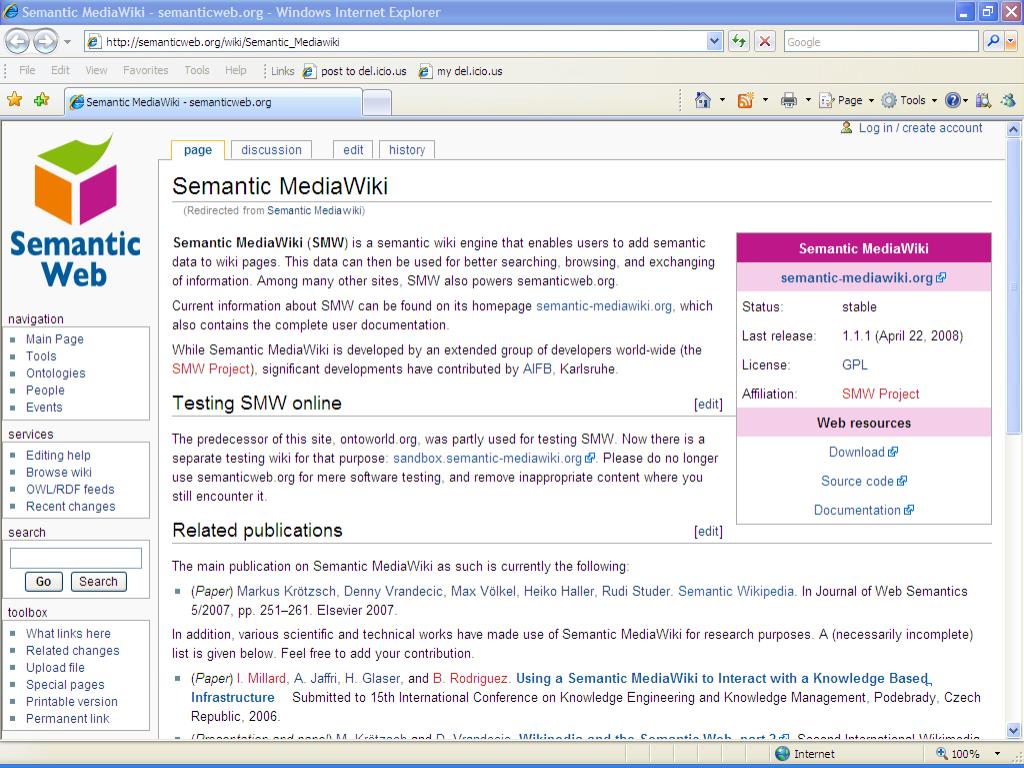
Task: Click the Source code link in infobox
Action: click(x=863, y=481)
